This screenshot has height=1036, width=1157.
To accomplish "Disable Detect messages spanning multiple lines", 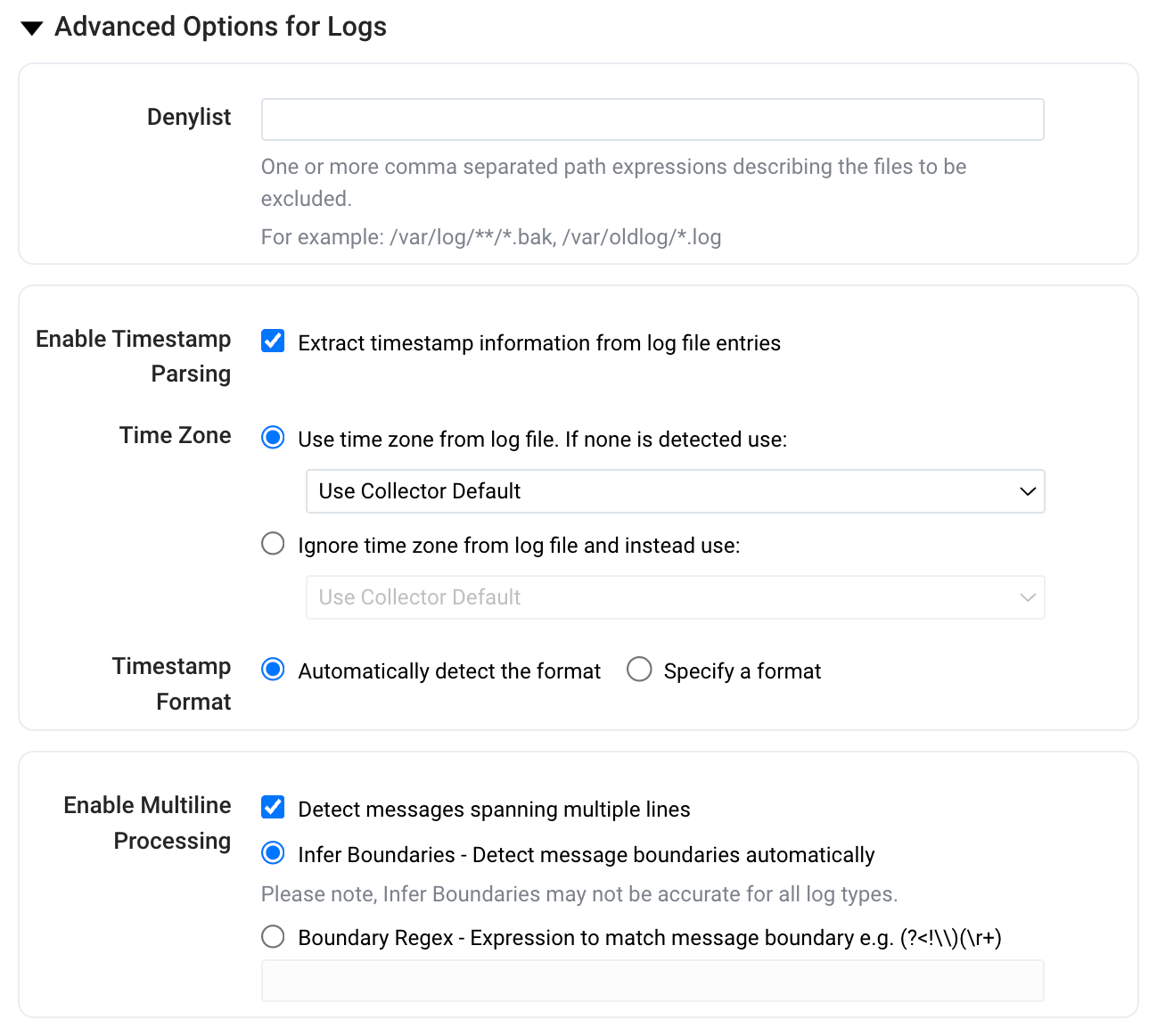I will (272, 807).
